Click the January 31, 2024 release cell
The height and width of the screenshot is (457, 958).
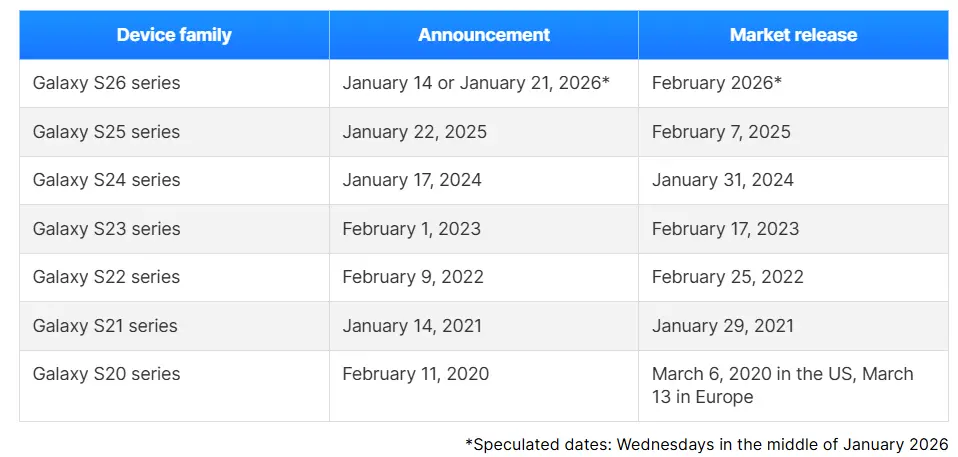tap(723, 180)
